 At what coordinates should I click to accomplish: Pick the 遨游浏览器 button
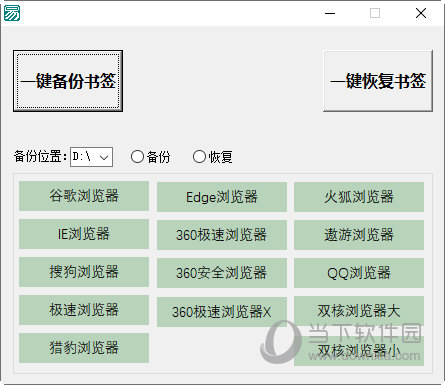(359, 235)
